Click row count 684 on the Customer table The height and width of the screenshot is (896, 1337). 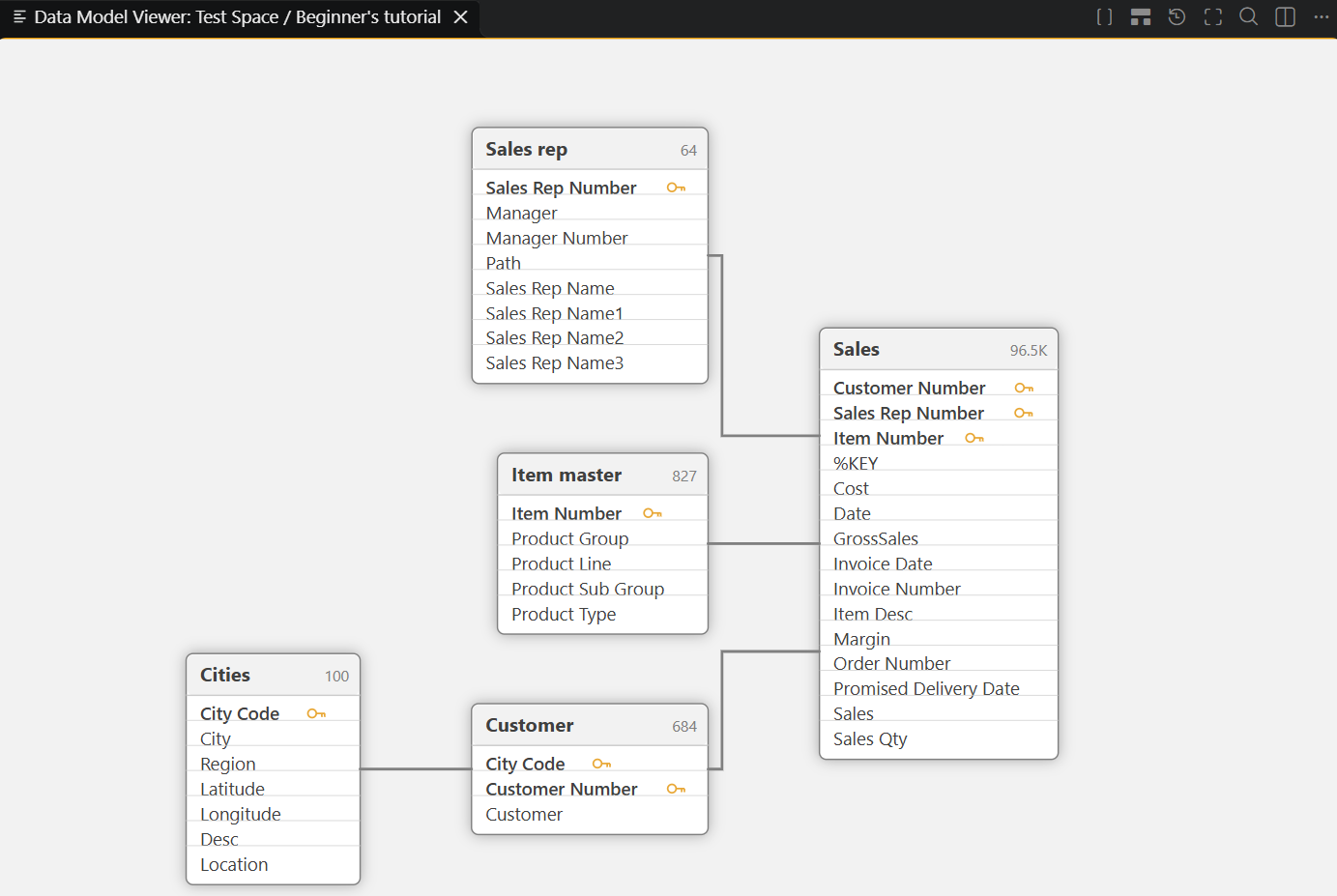click(684, 727)
